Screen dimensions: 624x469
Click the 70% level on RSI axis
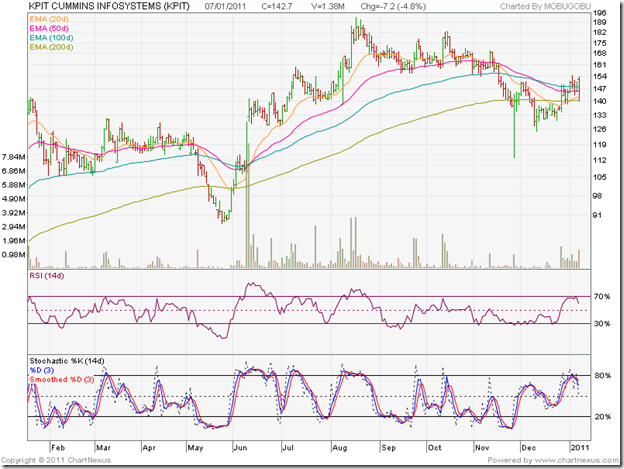pyautogui.click(x=604, y=297)
